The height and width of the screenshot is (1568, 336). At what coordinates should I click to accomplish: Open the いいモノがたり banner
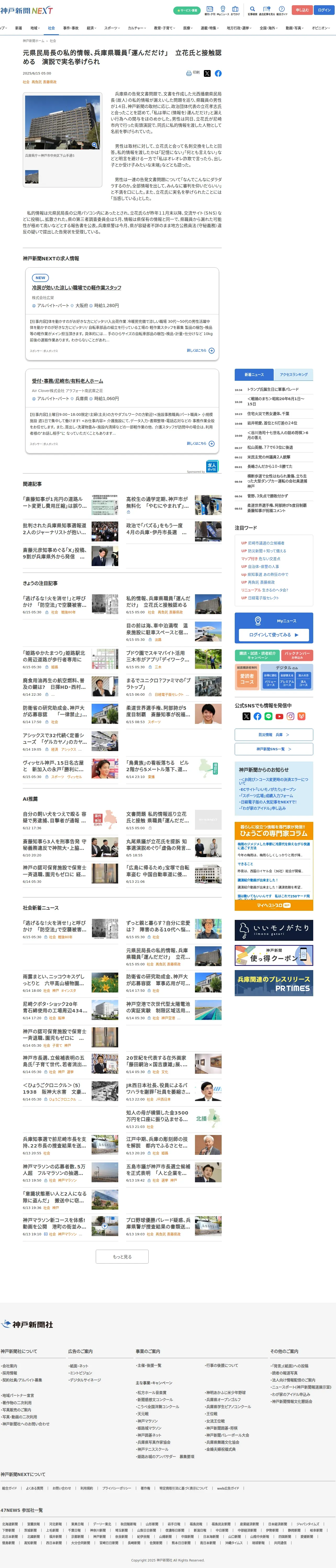click(x=274, y=930)
